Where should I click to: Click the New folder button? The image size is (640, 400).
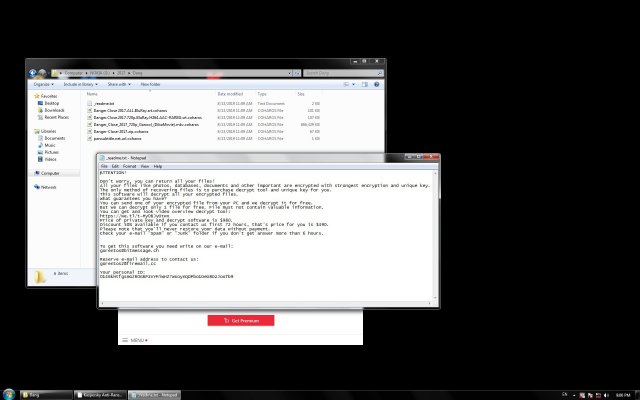pos(150,84)
